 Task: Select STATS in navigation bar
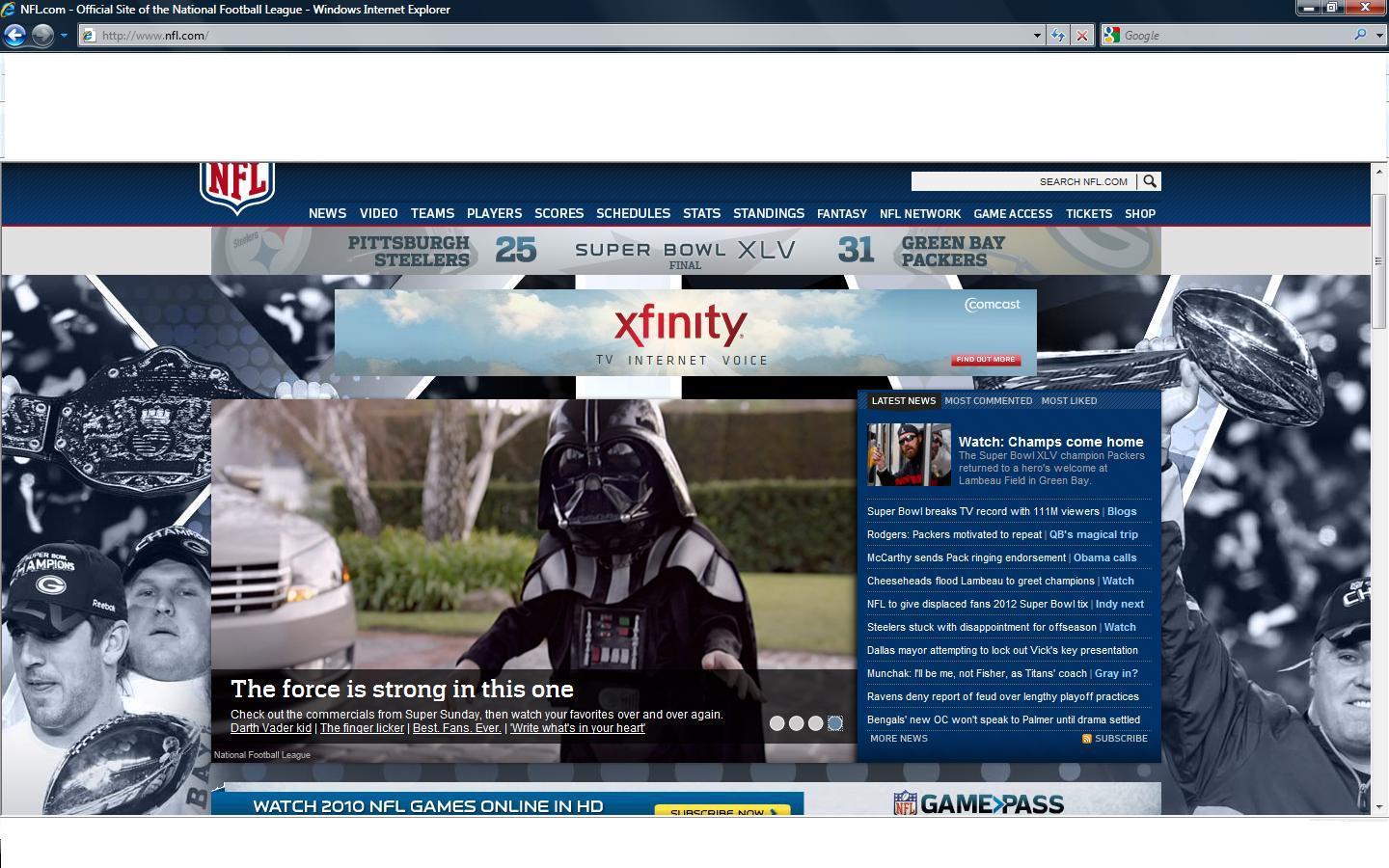[701, 213]
